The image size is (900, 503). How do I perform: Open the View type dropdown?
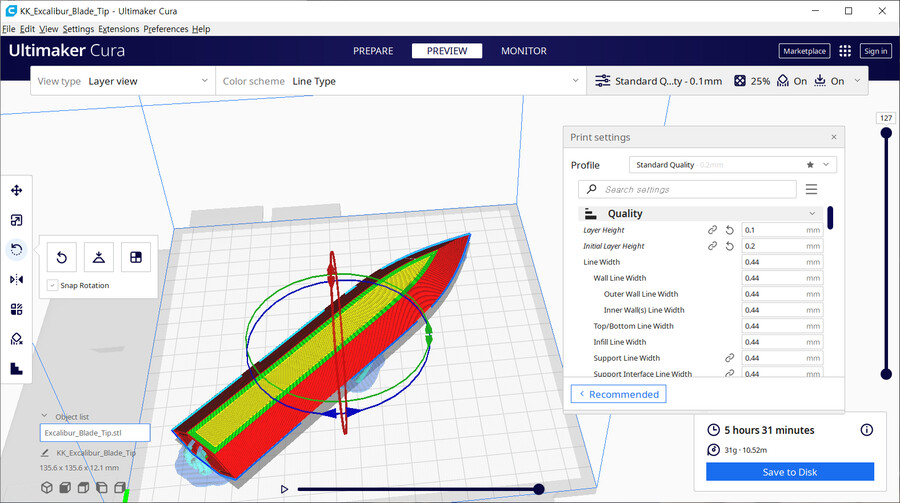(x=122, y=81)
